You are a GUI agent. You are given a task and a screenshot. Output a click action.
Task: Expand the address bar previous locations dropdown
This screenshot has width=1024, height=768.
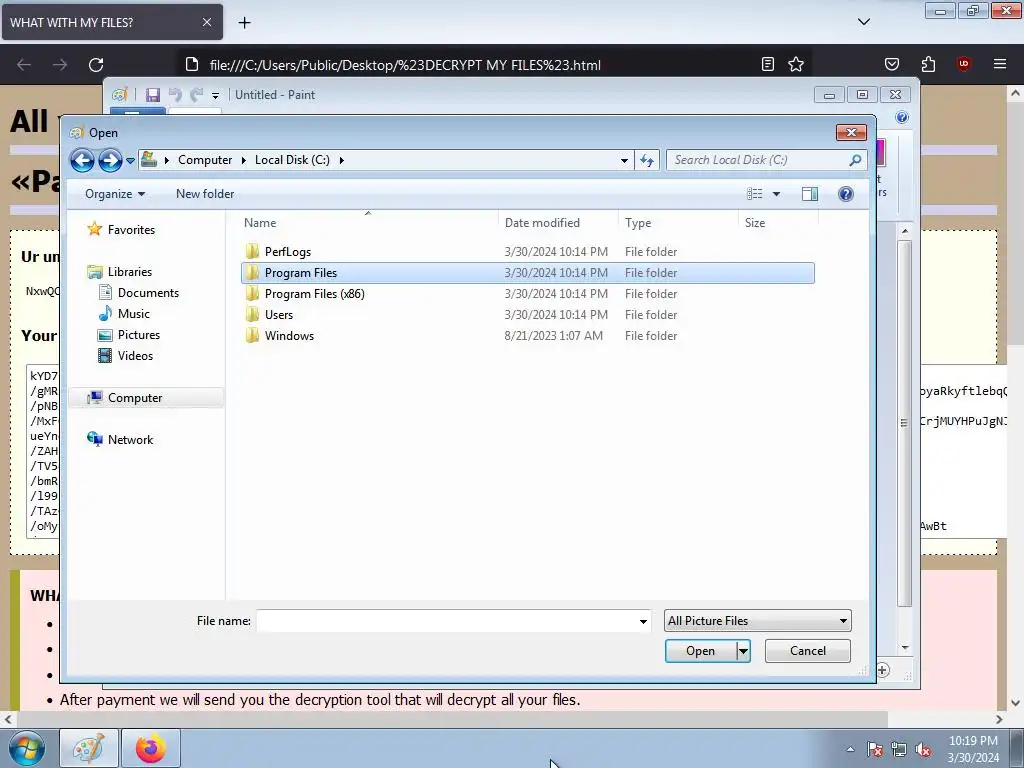624,160
